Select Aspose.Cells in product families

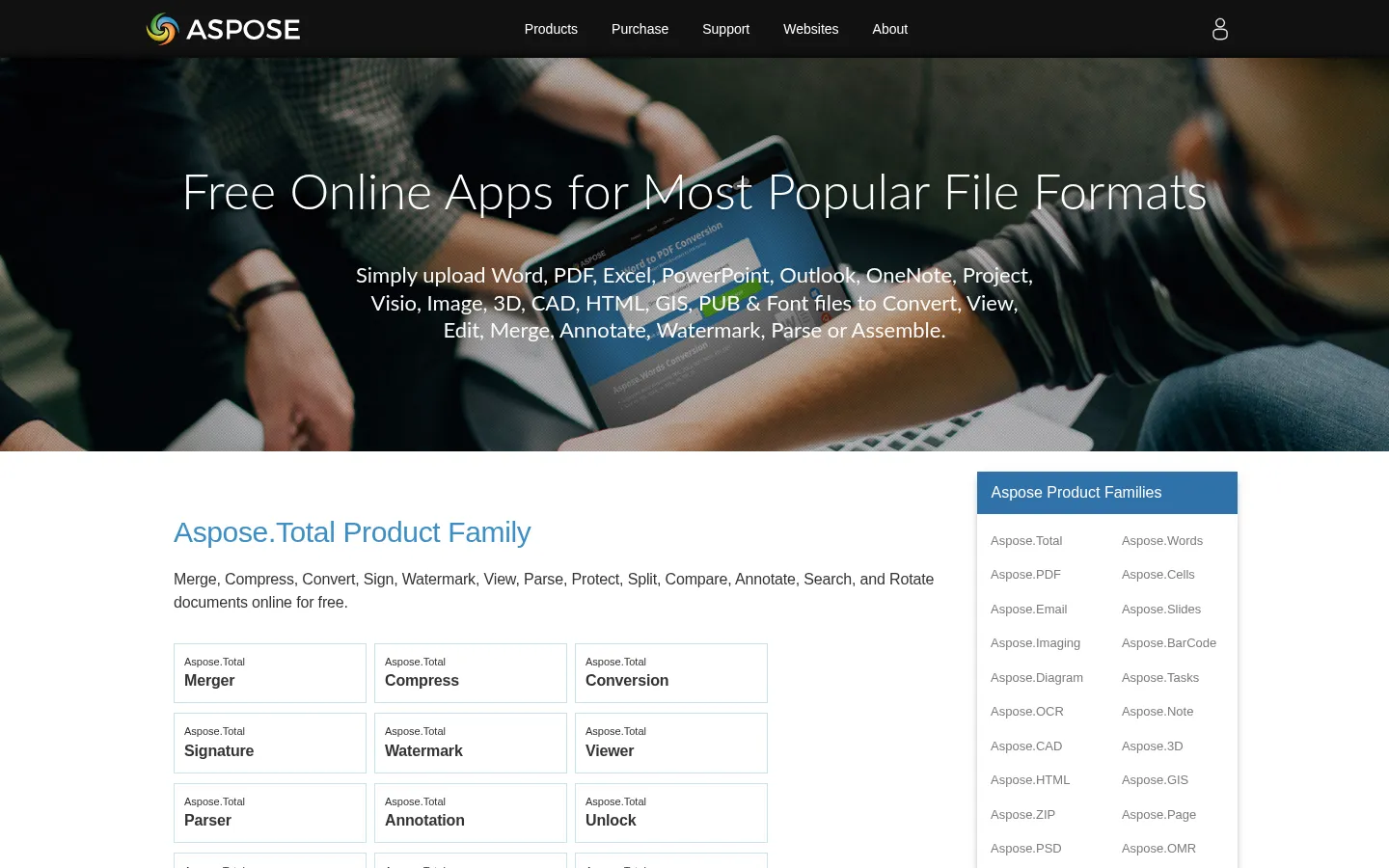[1157, 575]
